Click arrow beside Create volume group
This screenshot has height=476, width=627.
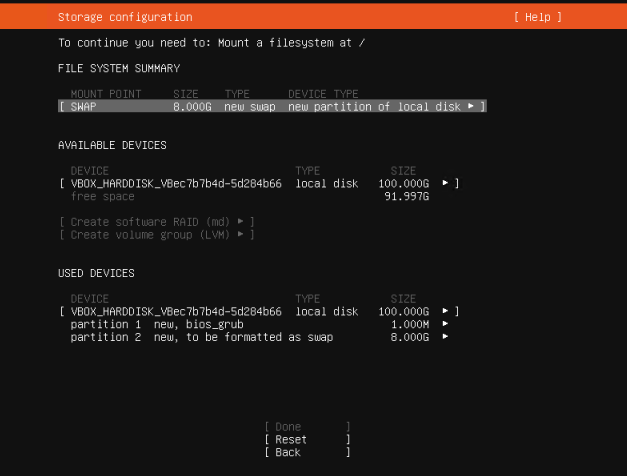coord(240,234)
